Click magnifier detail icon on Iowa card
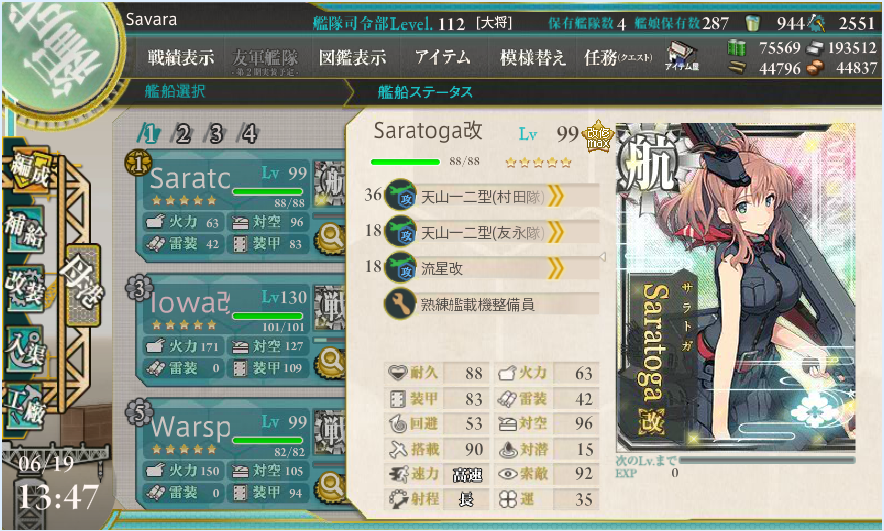Viewport: 884px width, 531px height. pyautogui.click(x=330, y=360)
